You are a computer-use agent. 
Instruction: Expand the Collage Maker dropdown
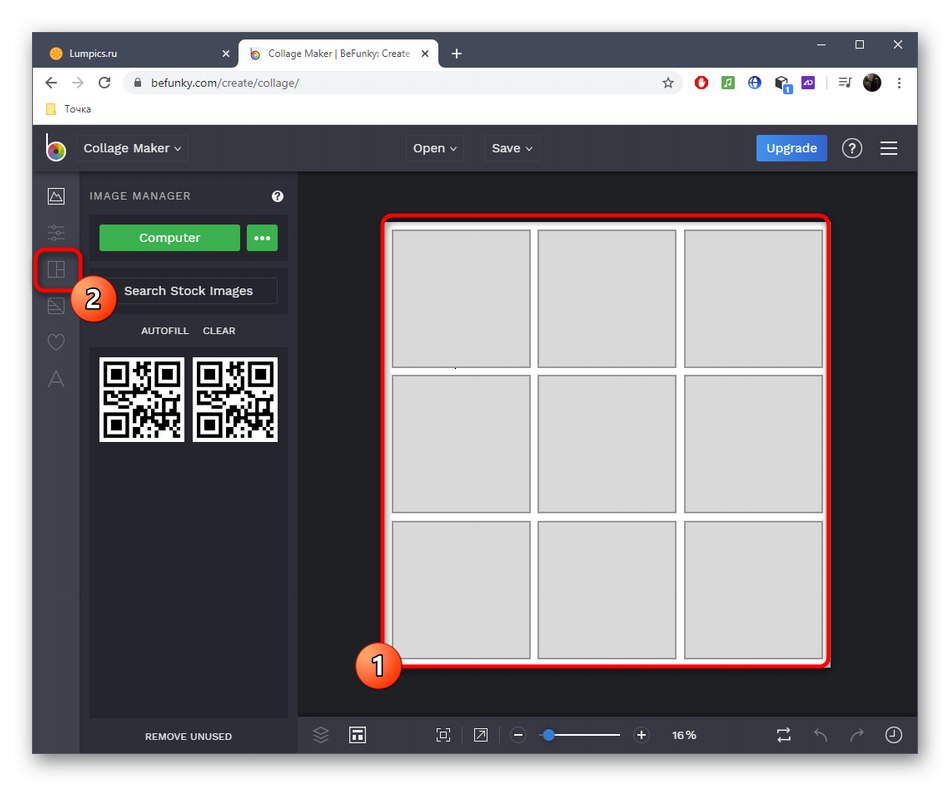132,148
